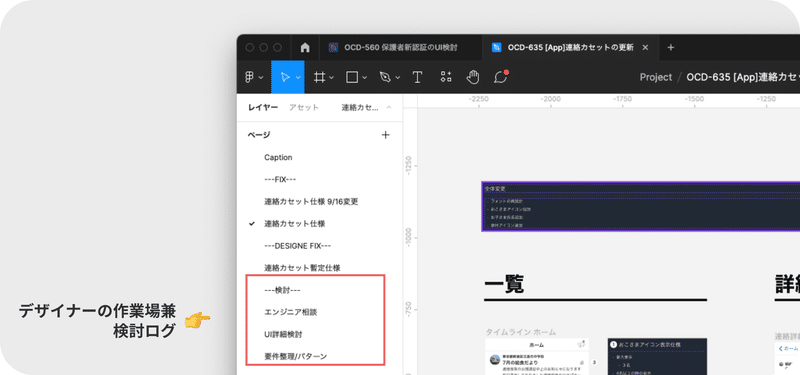Open the アセット panel tab

pyautogui.click(x=304, y=107)
